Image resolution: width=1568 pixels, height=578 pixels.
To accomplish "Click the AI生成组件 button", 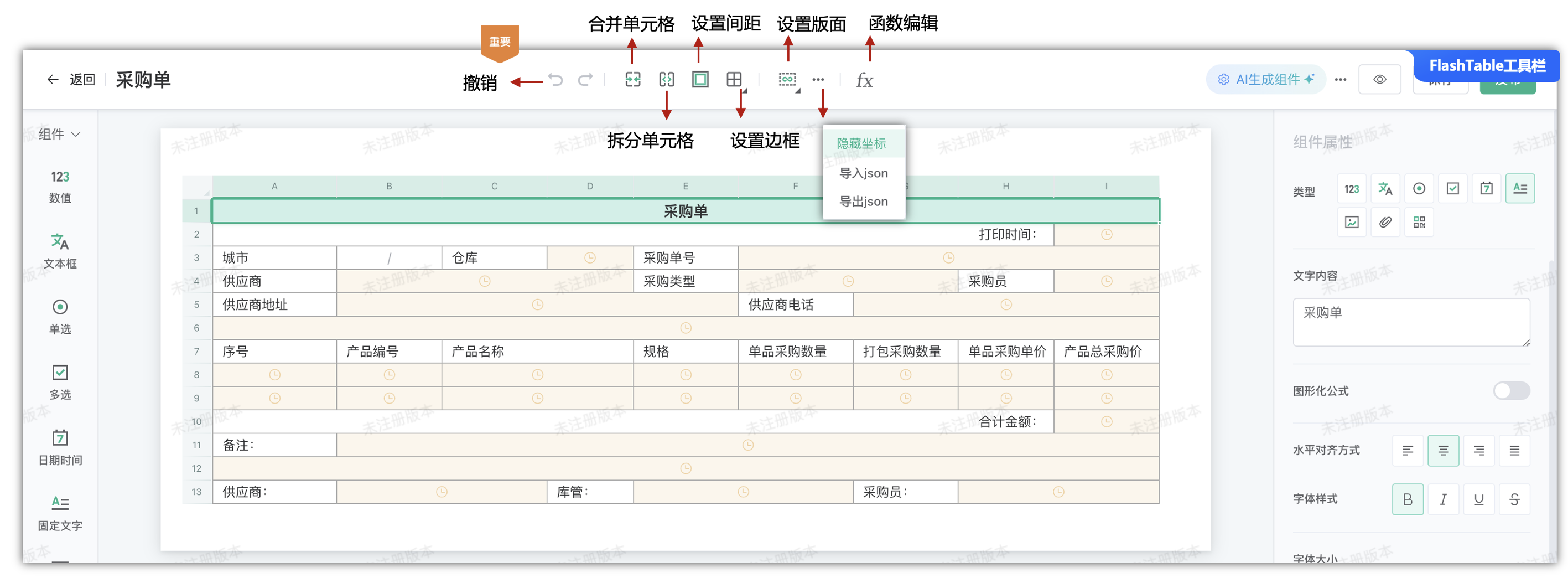I will (1265, 80).
